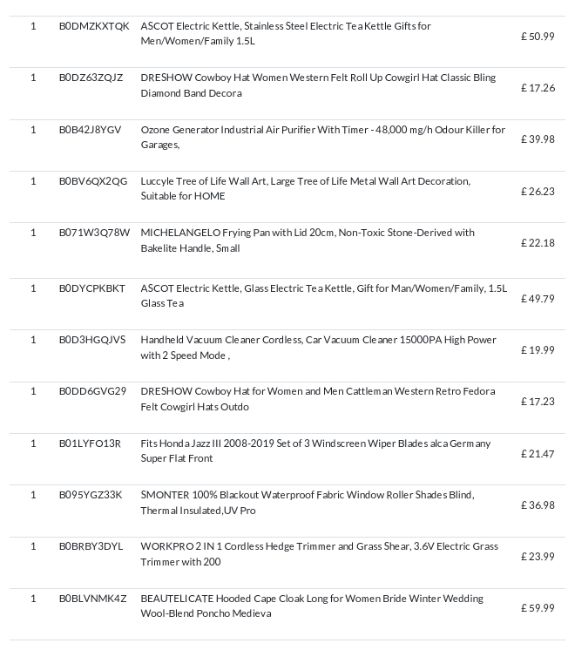The image size is (575, 650).
Task: Select the DRESHOW Cowboy Hat Women Western row
Action: pos(287,88)
